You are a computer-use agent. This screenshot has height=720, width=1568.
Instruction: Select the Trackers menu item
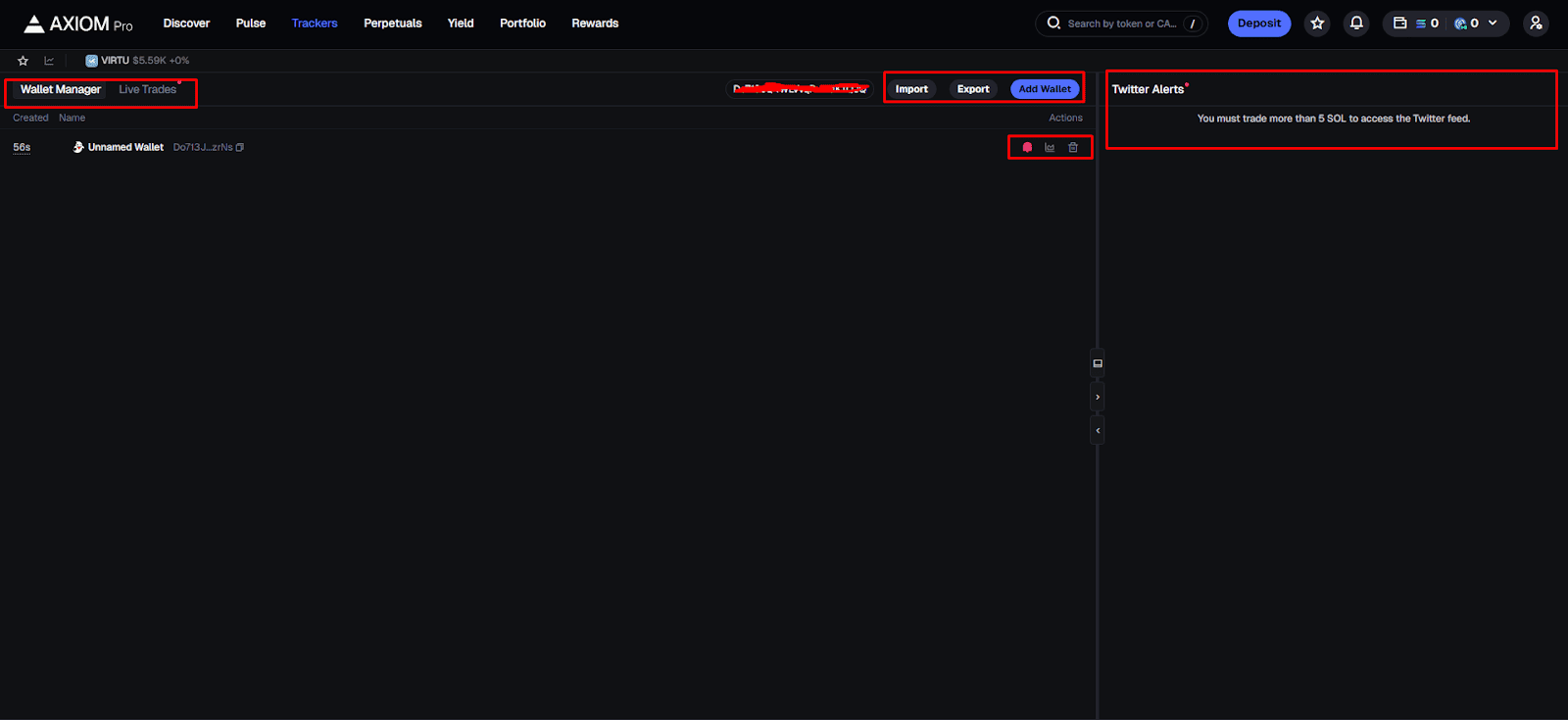coord(315,24)
